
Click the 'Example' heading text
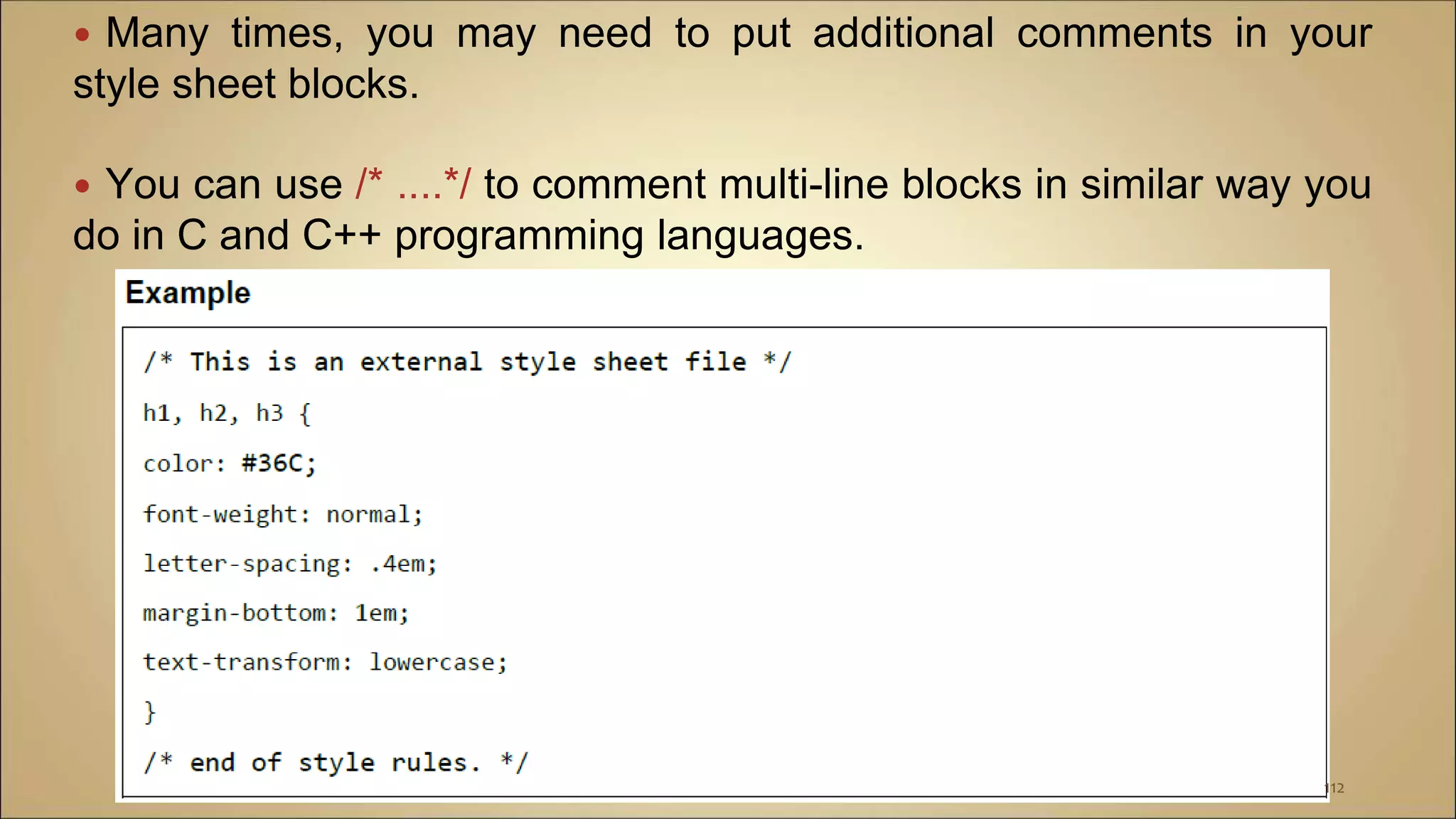point(188,293)
